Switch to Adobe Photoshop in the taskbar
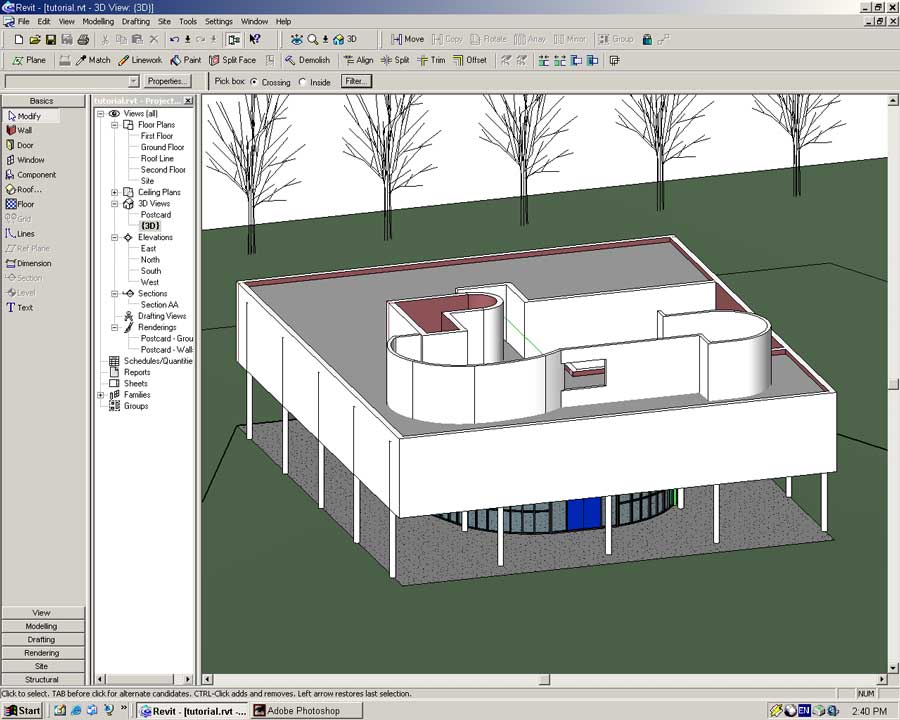Viewport: 900px width, 720px height. [307, 711]
